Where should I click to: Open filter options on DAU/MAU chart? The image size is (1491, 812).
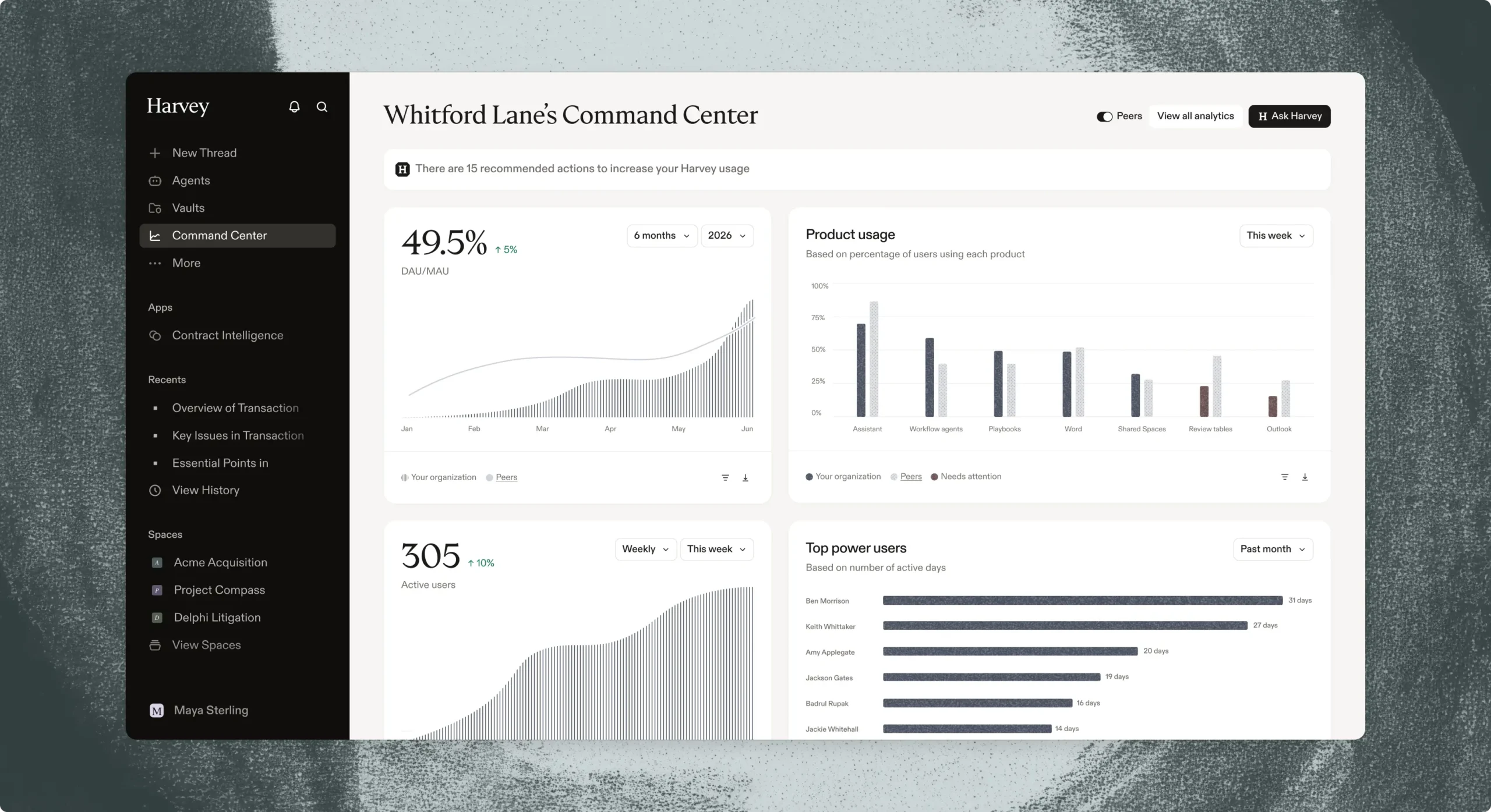point(725,477)
